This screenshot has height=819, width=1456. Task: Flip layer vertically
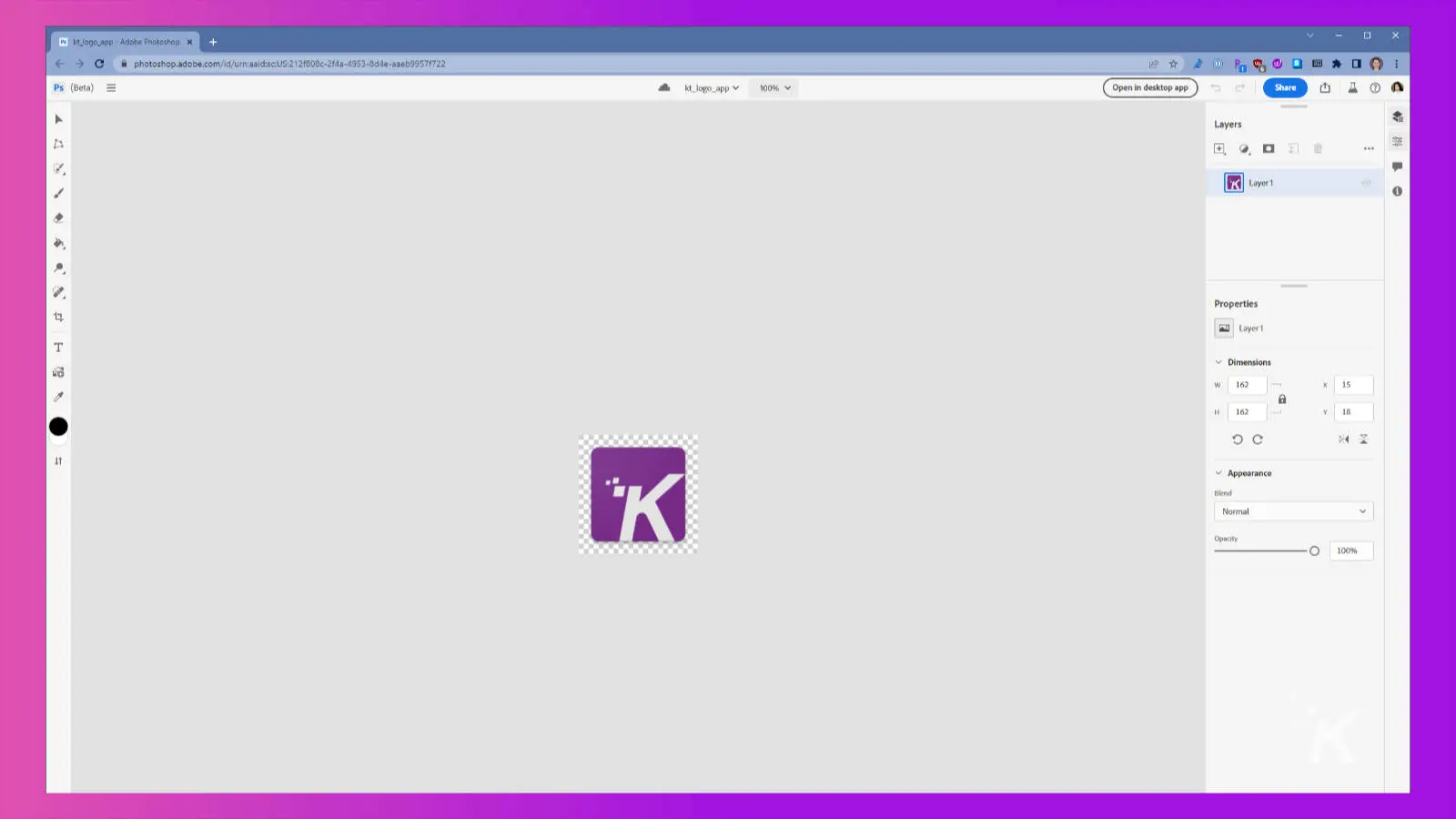(x=1363, y=440)
